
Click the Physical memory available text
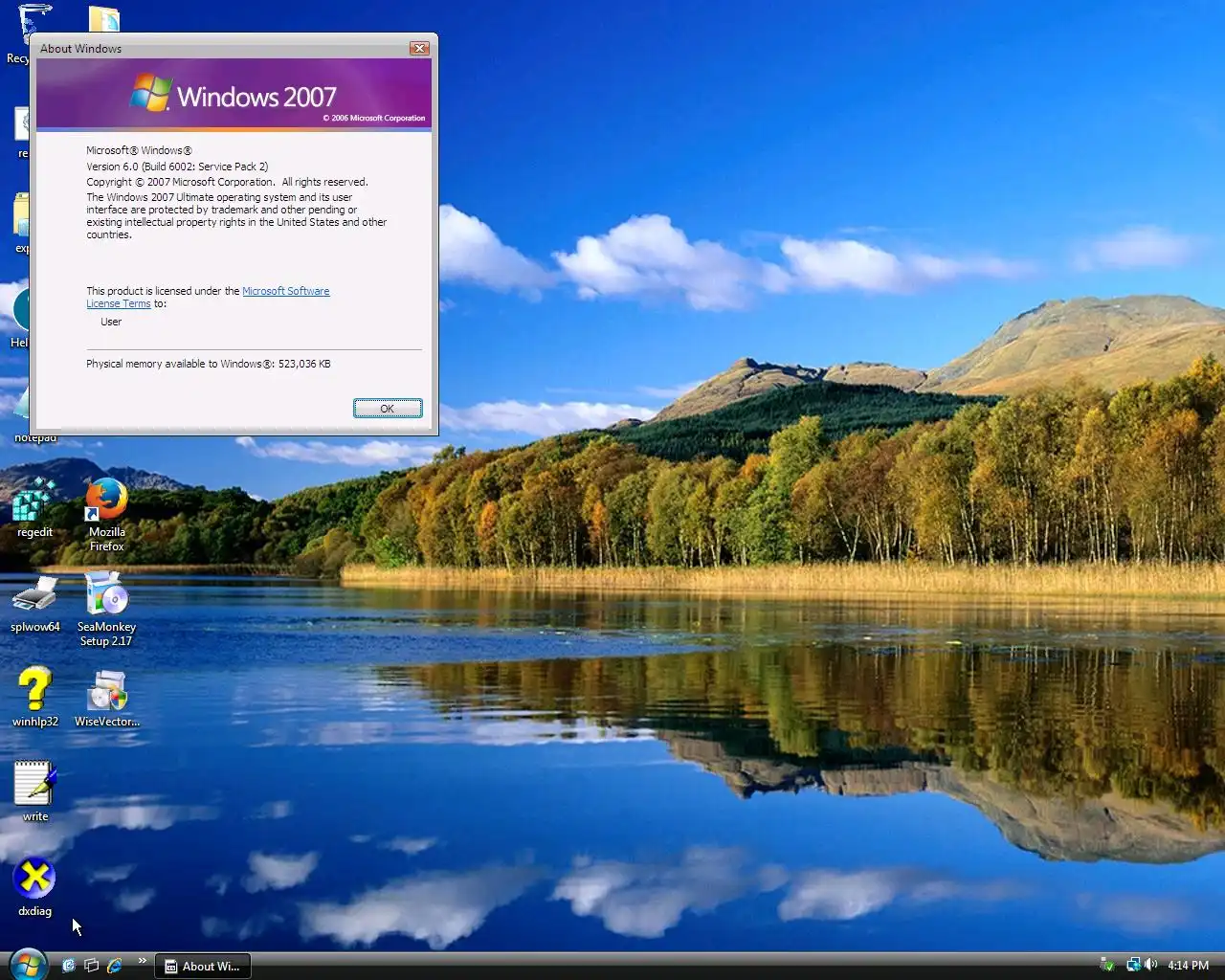(209, 364)
